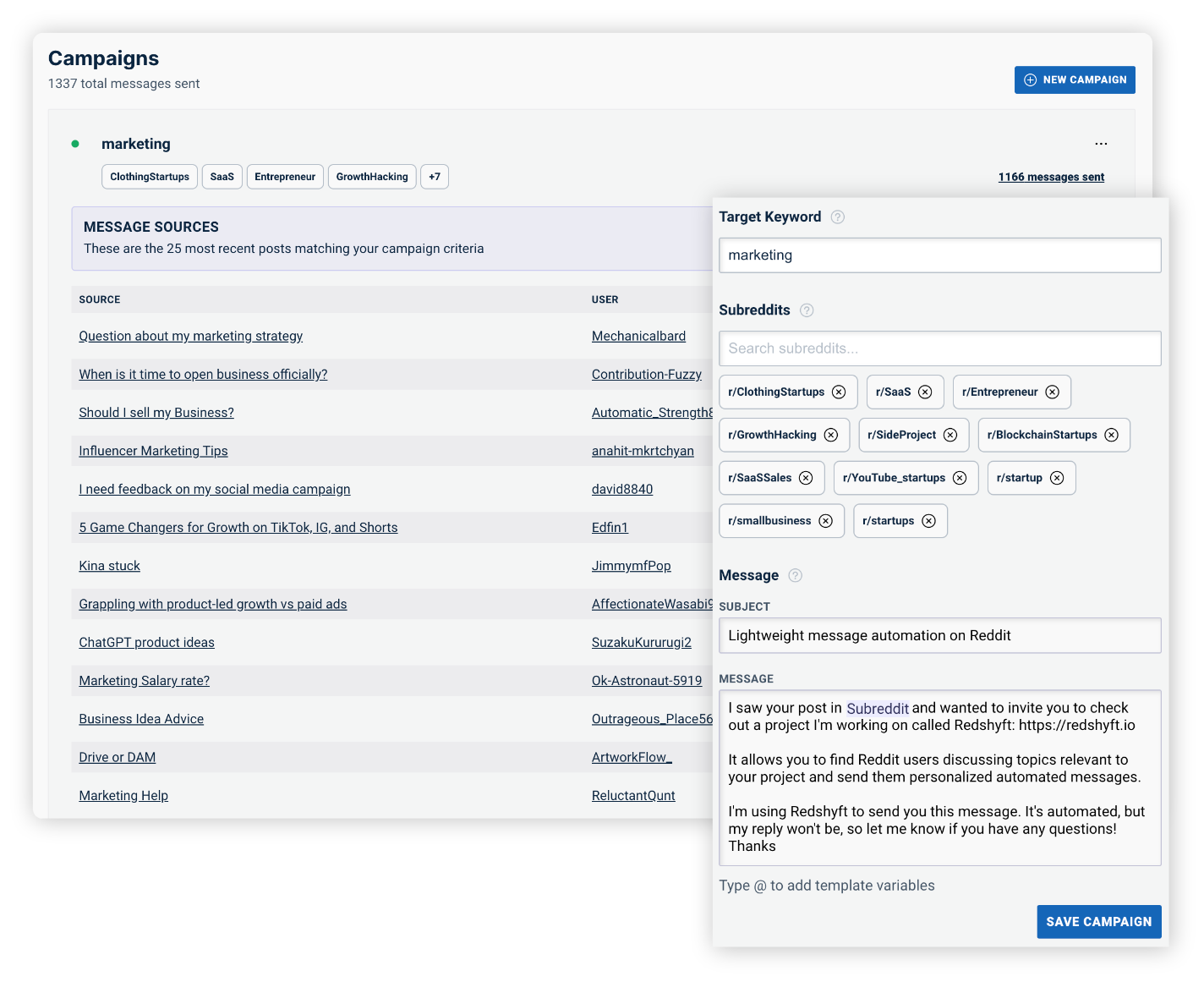Screen dimensions: 1204x982
Task: Remove the r/BlockchainStartups subreddit chip
Action: pyautogui.click(x=1112, y=435)
